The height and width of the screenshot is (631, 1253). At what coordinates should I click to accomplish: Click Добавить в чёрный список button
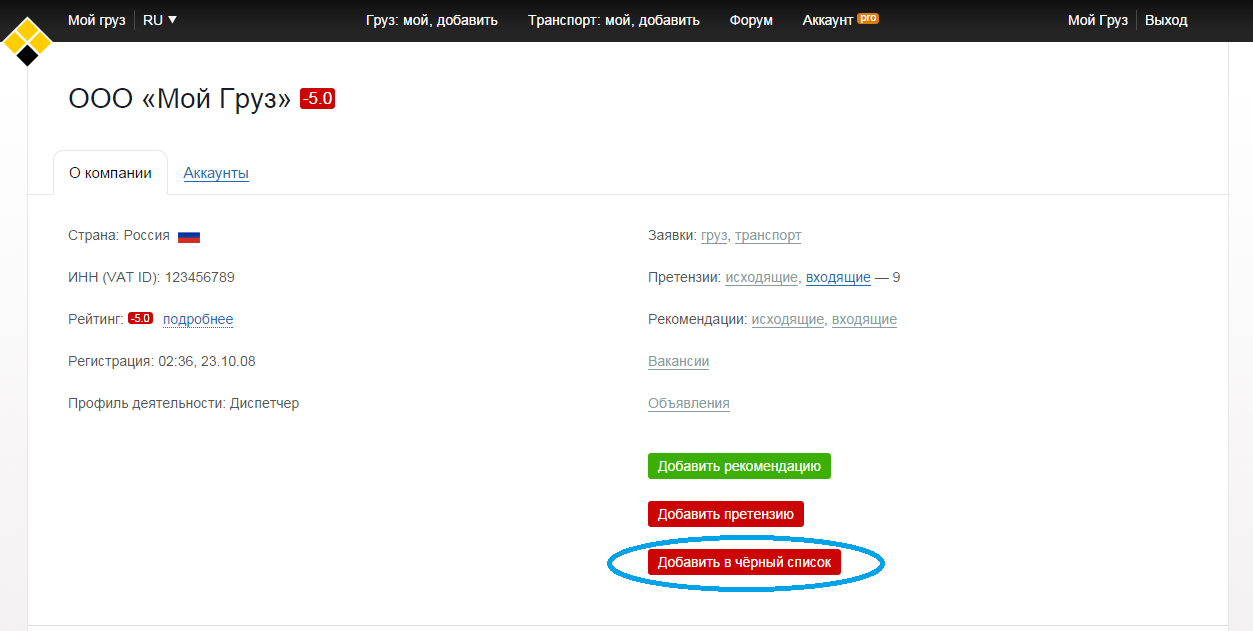point(744,562)
